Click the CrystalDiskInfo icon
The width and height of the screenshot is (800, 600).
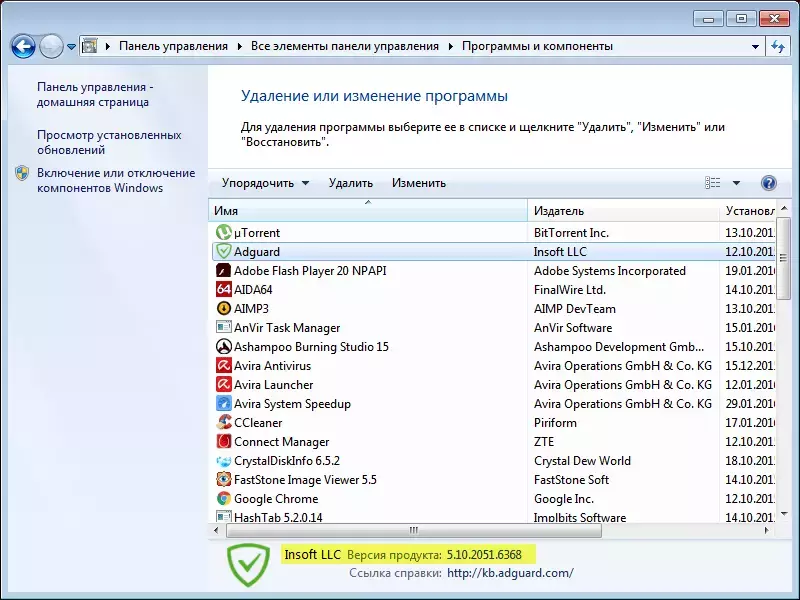click(223, 461)
